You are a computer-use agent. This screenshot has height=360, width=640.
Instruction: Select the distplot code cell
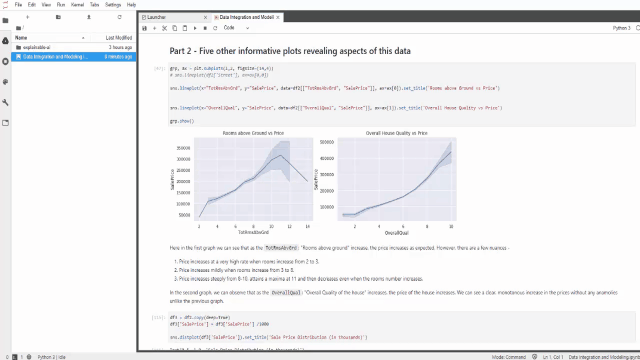402,327
